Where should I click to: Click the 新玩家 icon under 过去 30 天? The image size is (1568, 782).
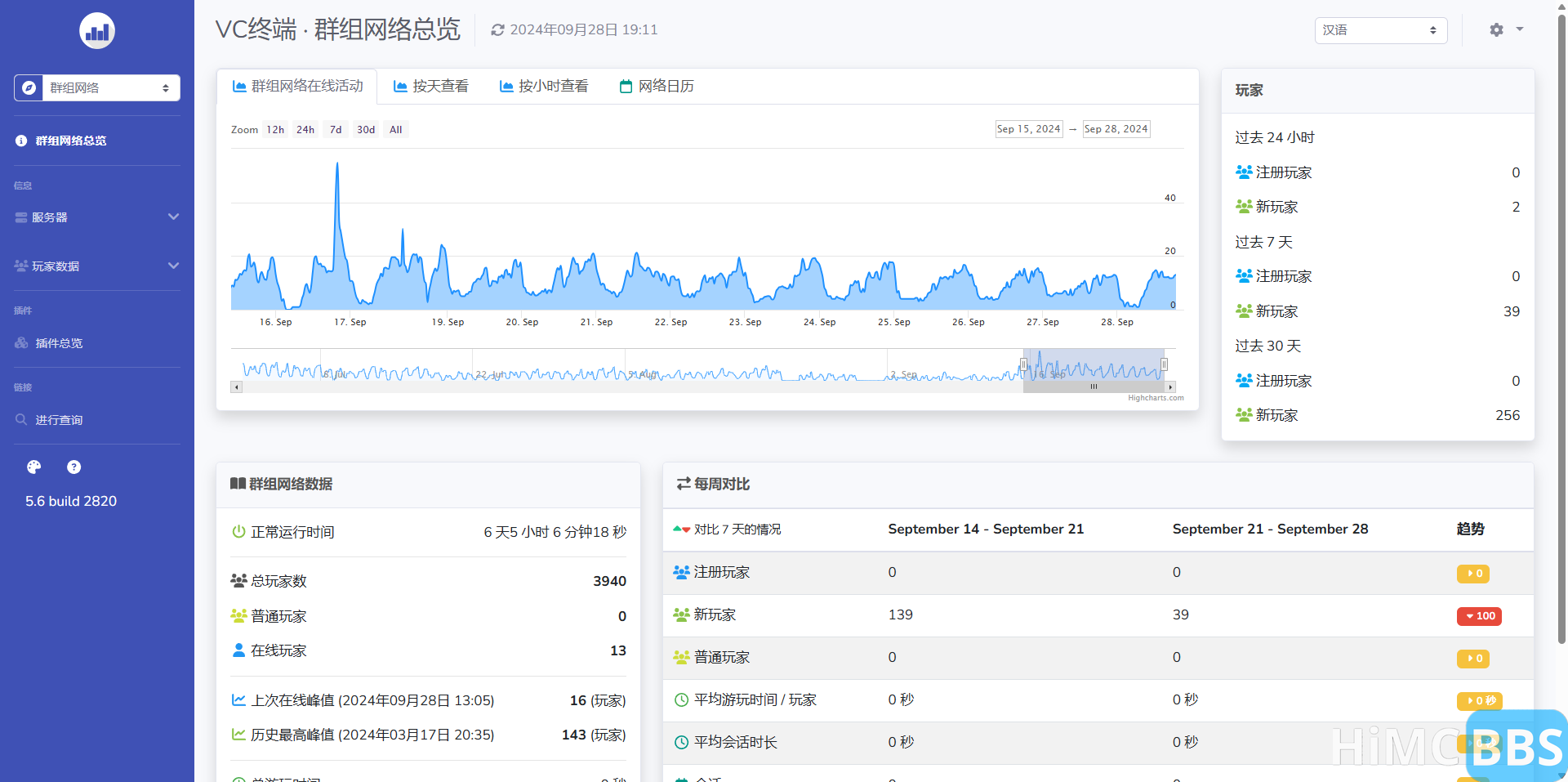click(x=1244, y=415)
